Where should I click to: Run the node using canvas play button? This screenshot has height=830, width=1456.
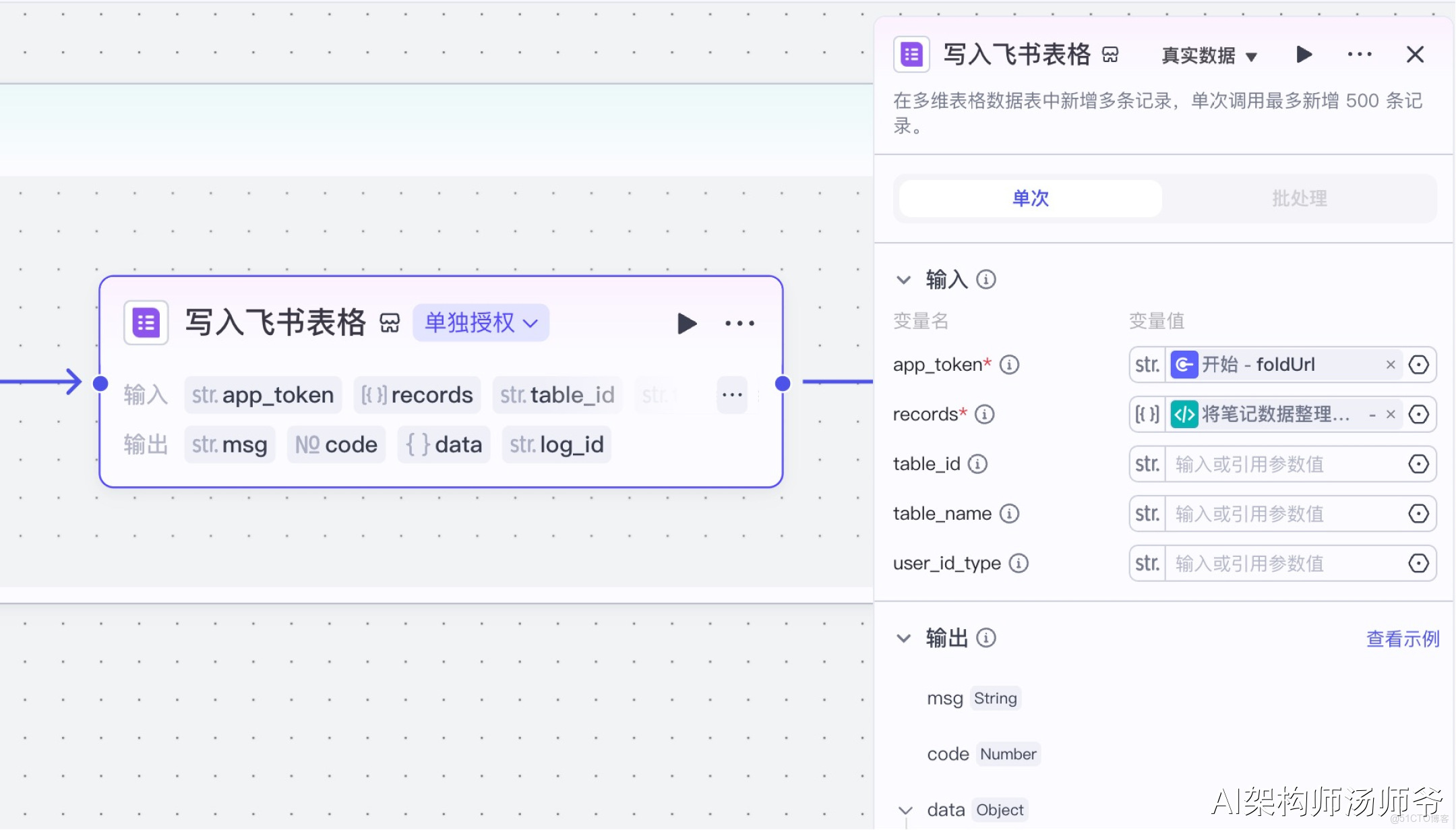(686, 324)
